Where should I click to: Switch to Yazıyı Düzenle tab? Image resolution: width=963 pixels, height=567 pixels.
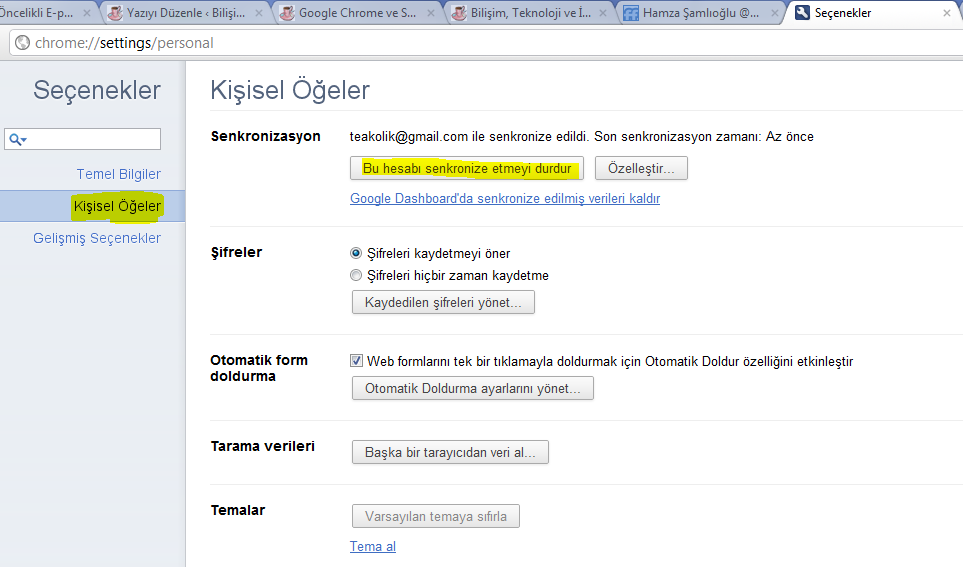186,13
